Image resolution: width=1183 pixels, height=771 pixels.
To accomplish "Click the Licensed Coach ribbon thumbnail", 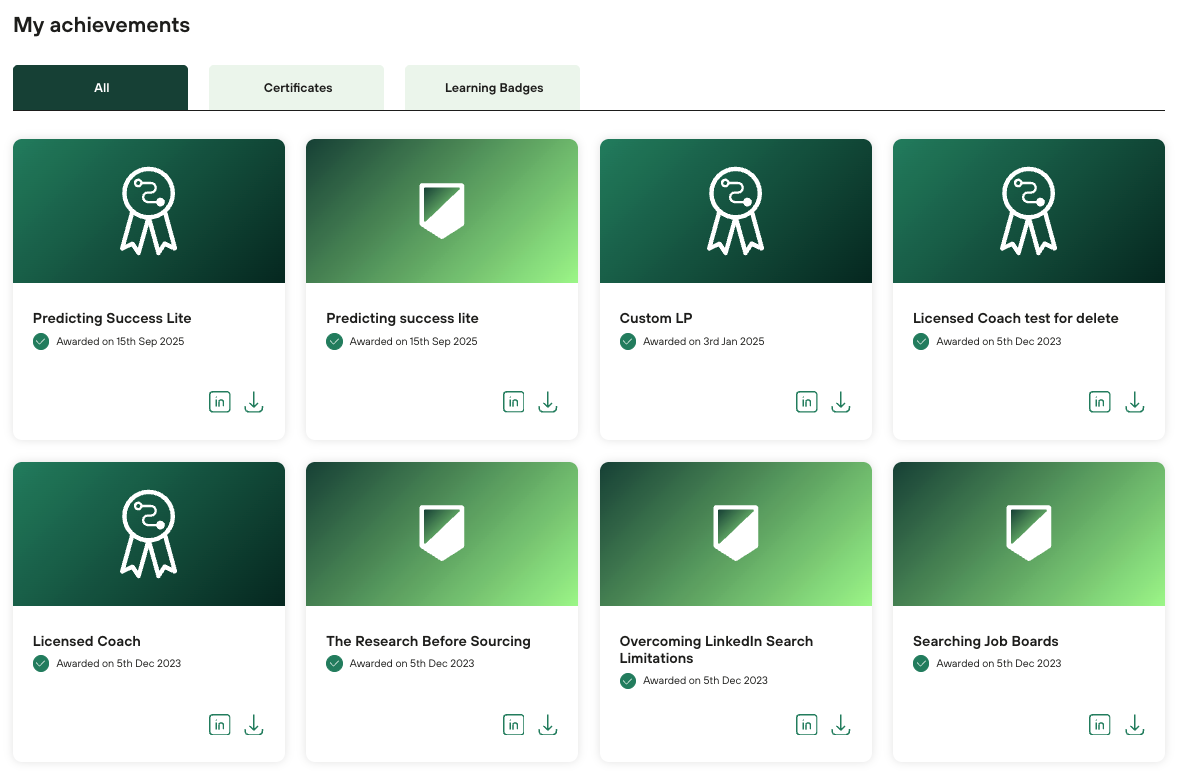I will 149,534.
